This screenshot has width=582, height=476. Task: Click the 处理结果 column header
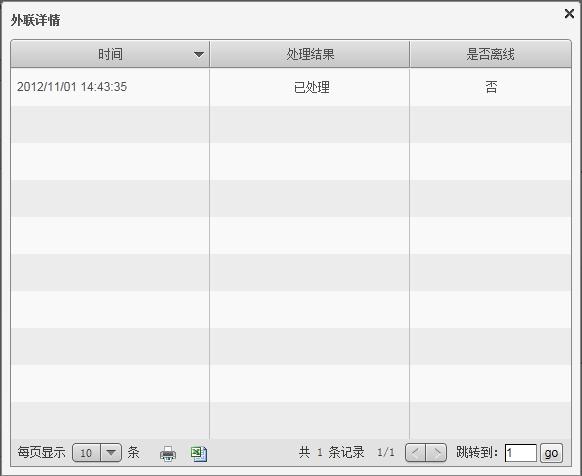pos(310,54)
